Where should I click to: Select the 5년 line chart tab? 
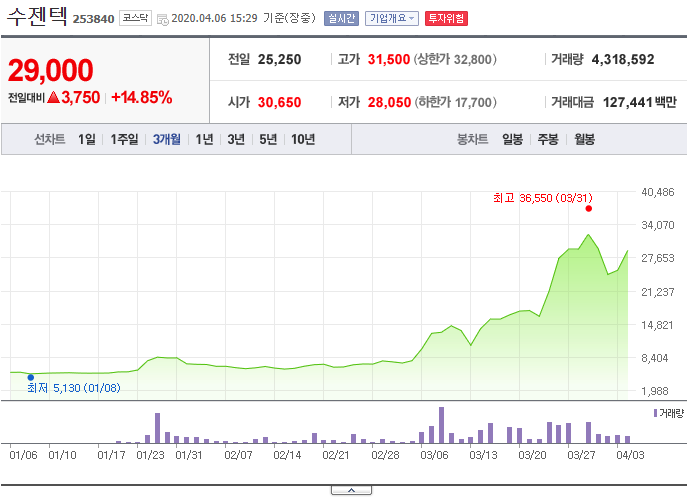pyautogui.click(x=268, y=139)
